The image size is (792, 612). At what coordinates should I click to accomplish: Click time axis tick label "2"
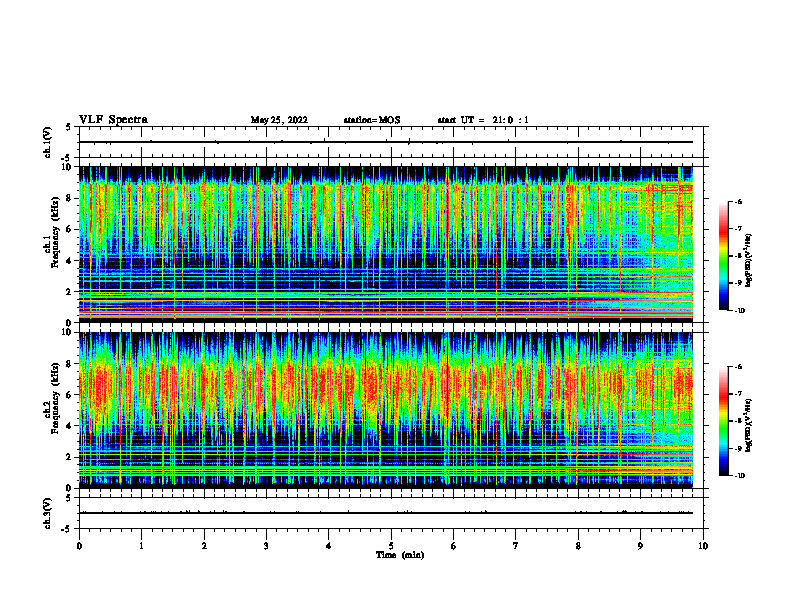pos(204,546)
